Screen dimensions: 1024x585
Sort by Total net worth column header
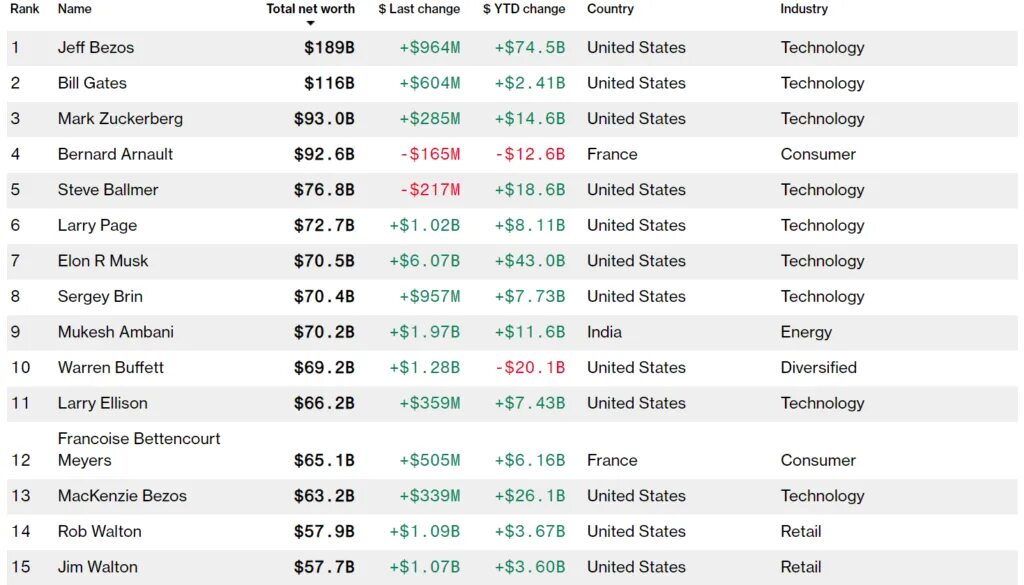pos(310,9)
